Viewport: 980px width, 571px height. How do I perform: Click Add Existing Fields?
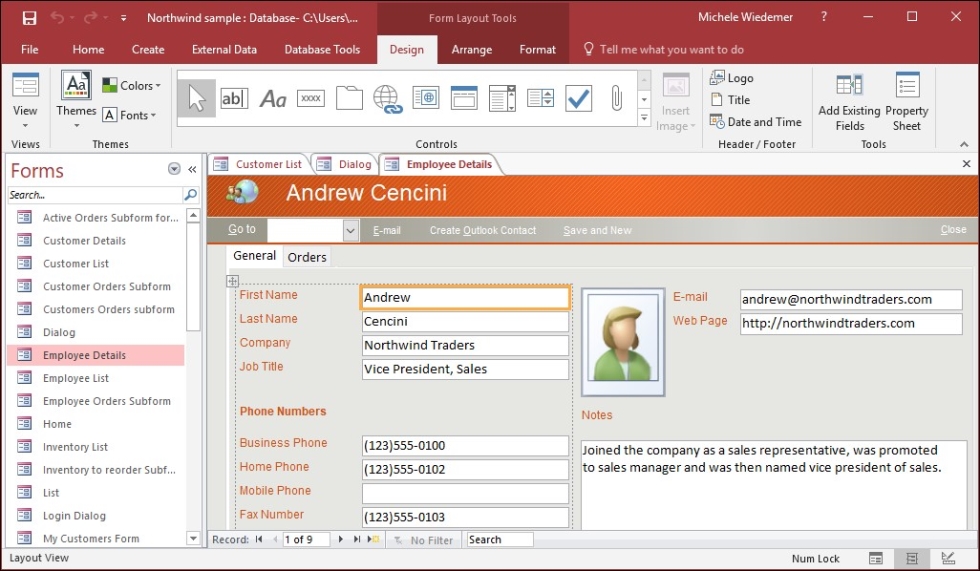[x=849, y=102]
